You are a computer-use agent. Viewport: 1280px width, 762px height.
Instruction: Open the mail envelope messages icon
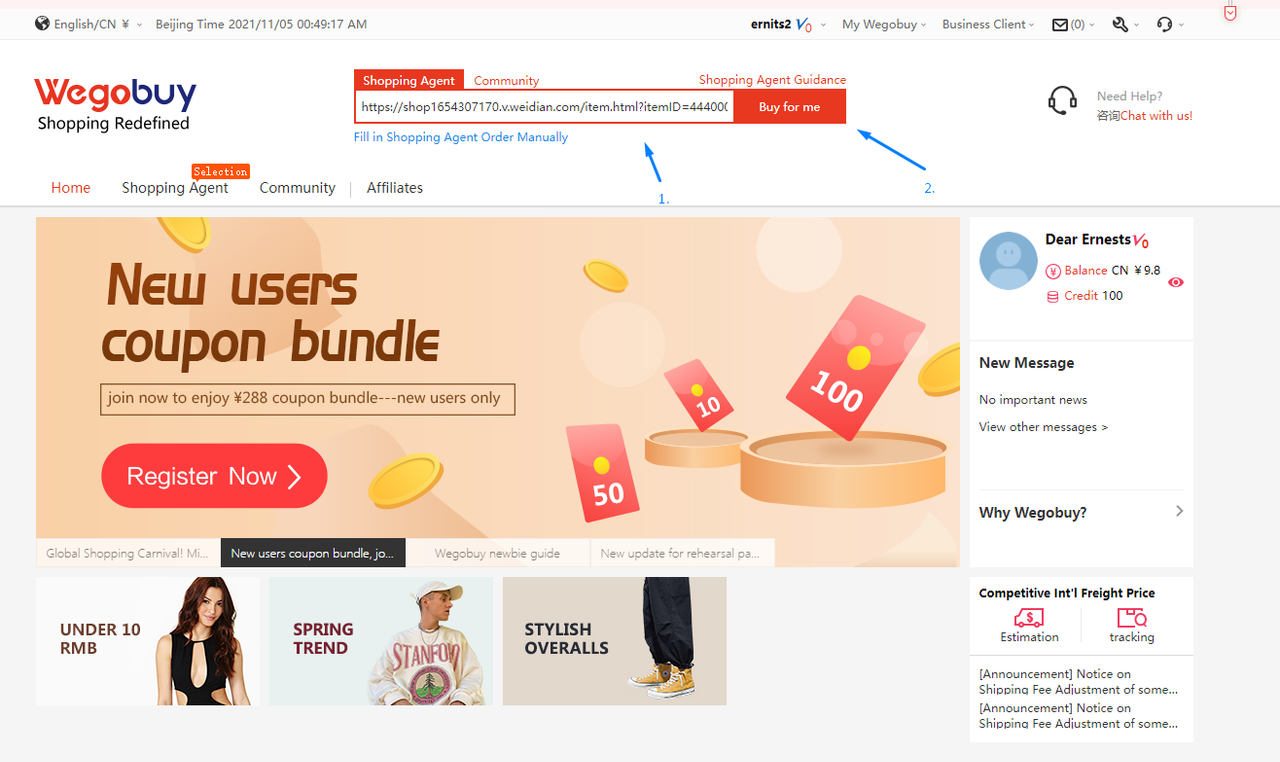pyautogui.click(x=1060, y=24)
